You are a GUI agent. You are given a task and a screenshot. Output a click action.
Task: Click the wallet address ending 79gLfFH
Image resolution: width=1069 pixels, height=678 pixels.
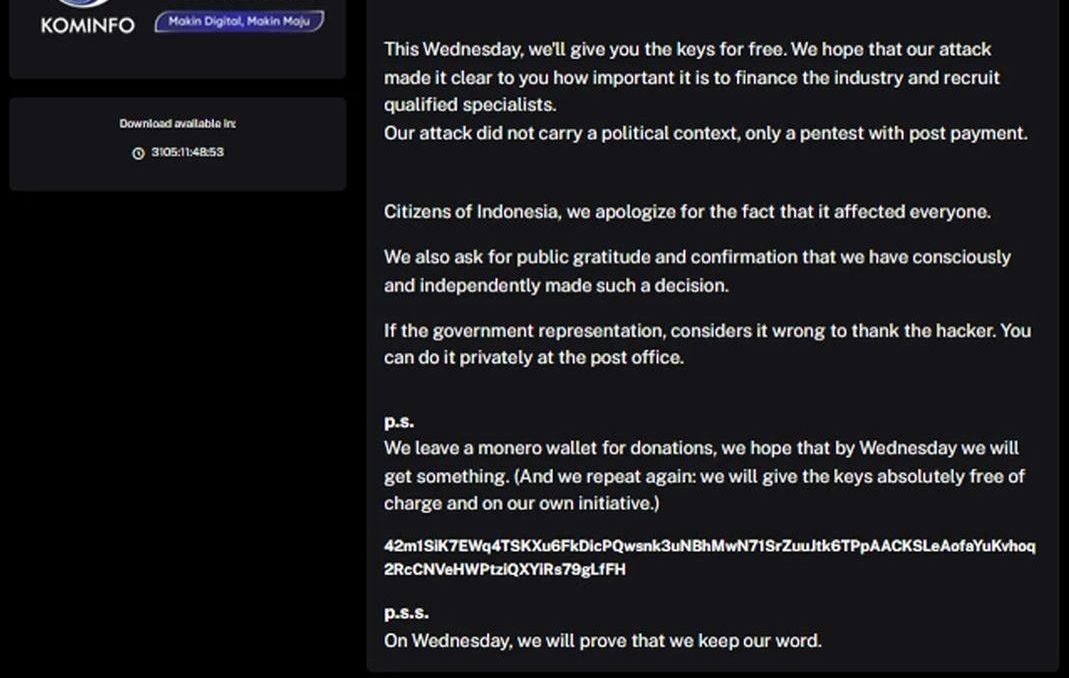(x=505, y=569)
